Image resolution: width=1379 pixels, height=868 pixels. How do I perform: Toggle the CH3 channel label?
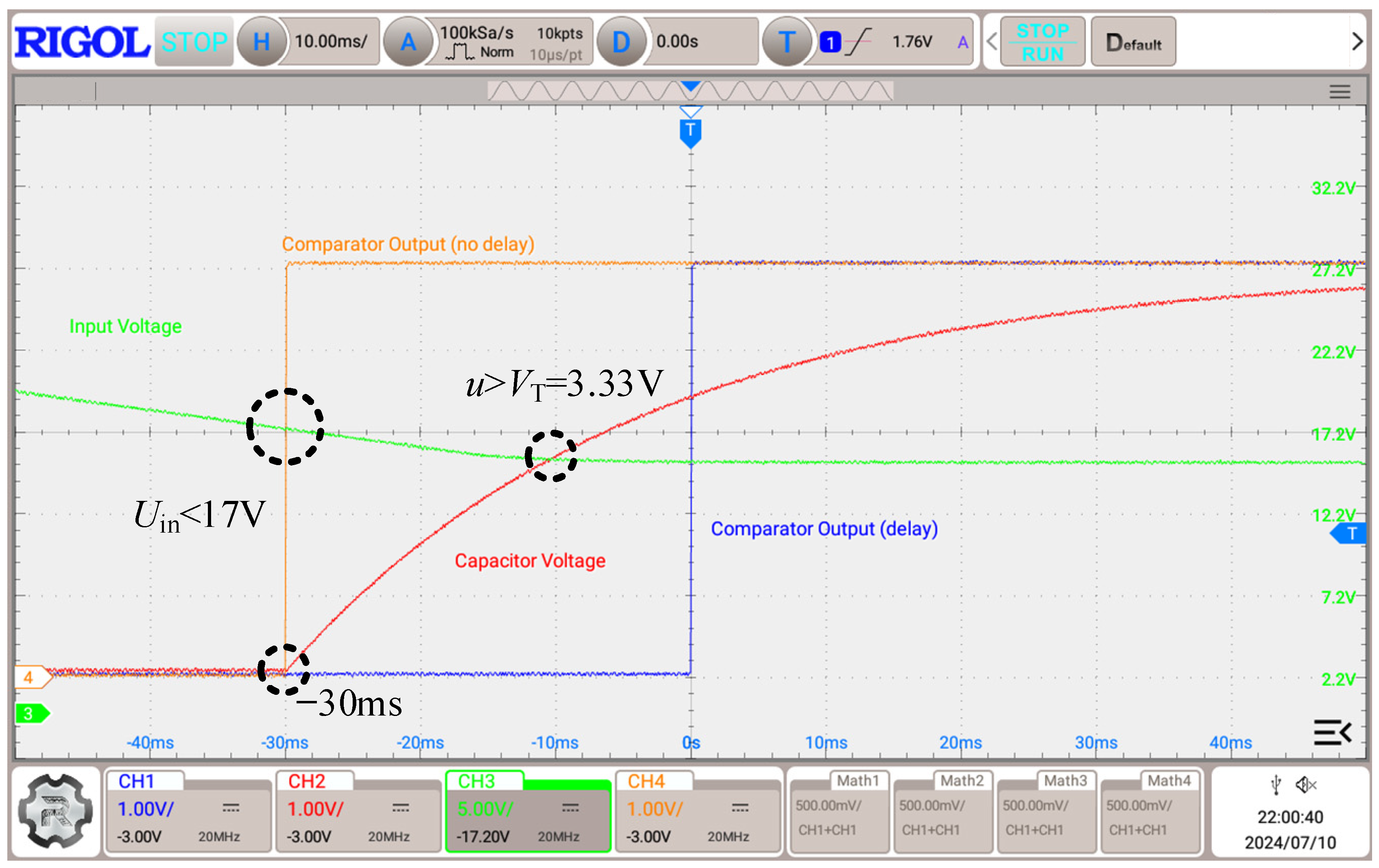tap(476, 781)
